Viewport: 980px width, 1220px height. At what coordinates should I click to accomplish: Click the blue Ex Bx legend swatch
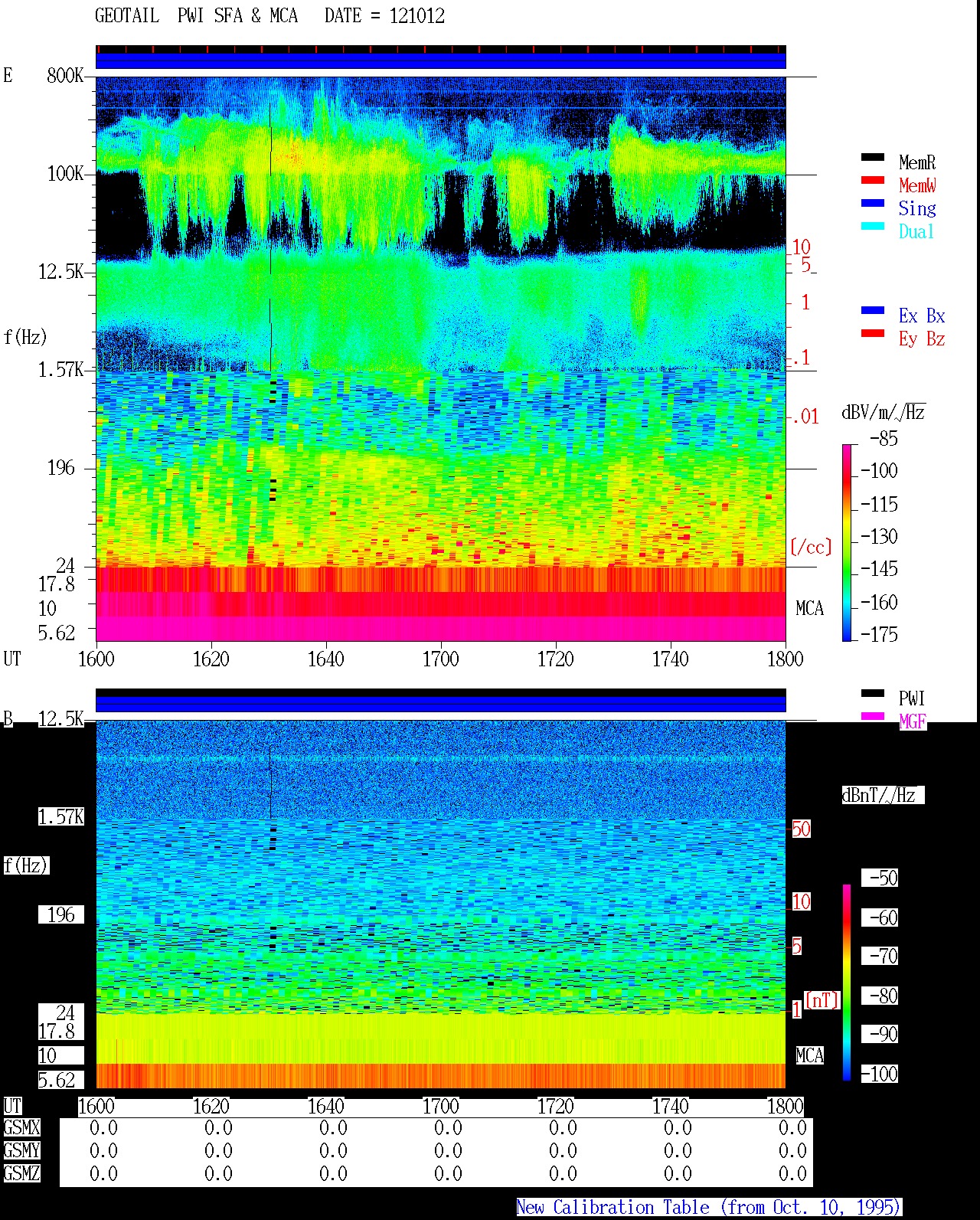(x=873, y=310)
